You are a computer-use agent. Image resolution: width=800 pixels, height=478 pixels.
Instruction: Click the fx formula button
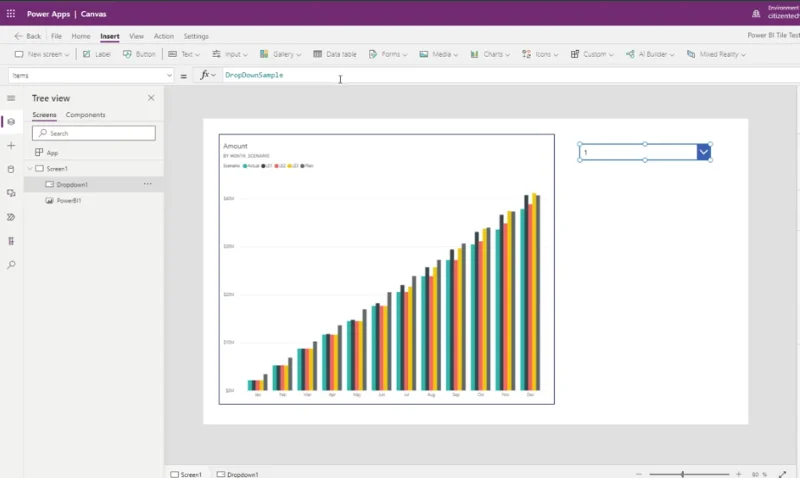tap(208, 75)
